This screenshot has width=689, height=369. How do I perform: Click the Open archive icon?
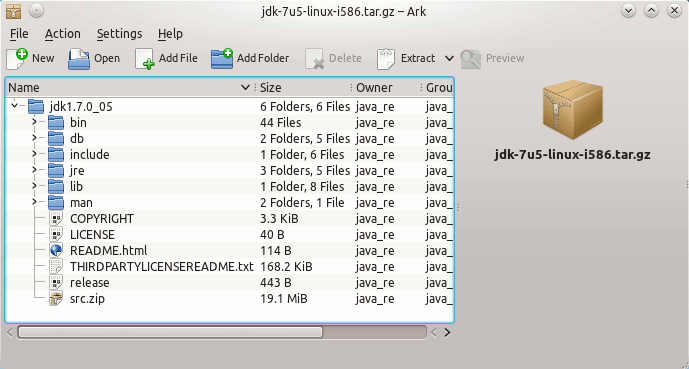point(79,58)
